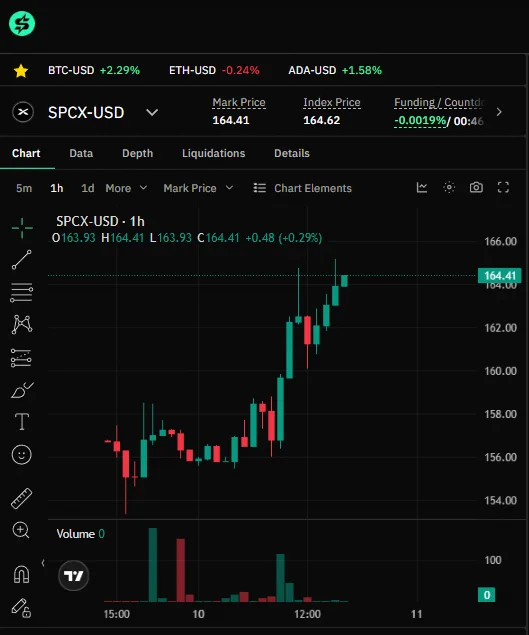
Task: Switch to the Details tab
Action: point(292,153)
